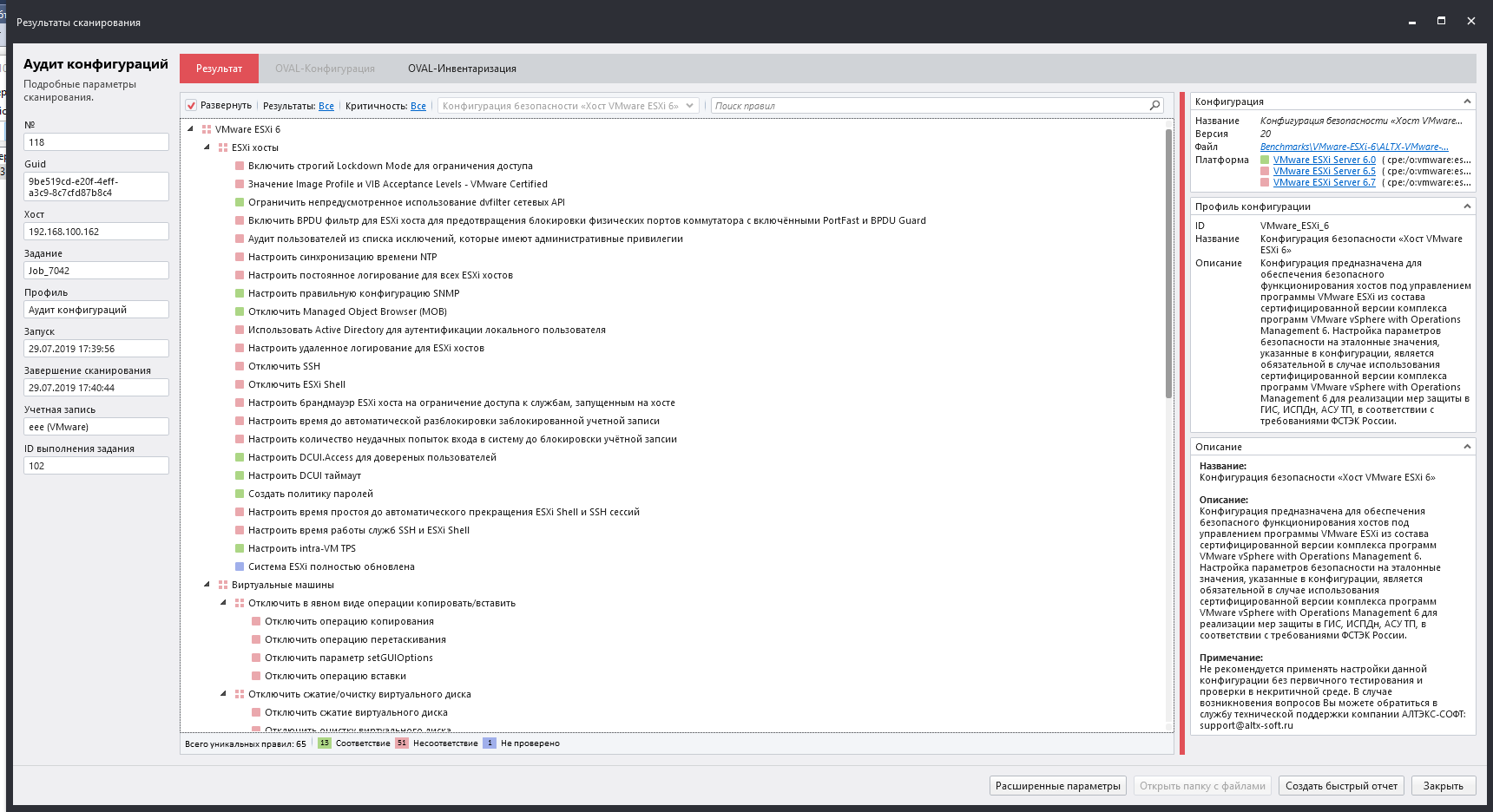Click status icon for Отключить сжатие/очистку виртуального диска group
The height and width of the screenshot is (812, 1493).
point(240,694)
